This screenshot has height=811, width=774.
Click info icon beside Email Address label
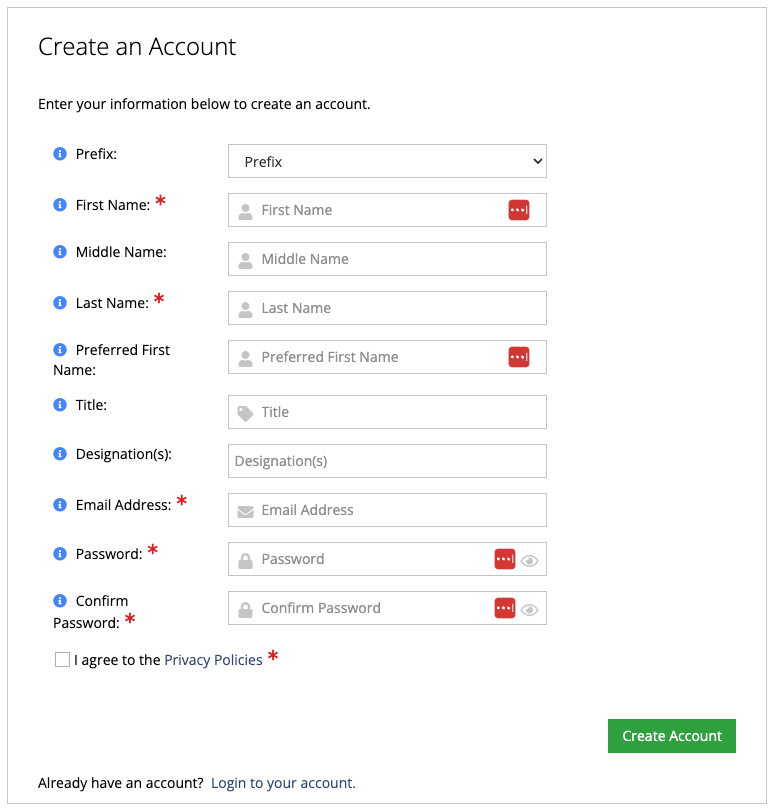click(59, 505)
